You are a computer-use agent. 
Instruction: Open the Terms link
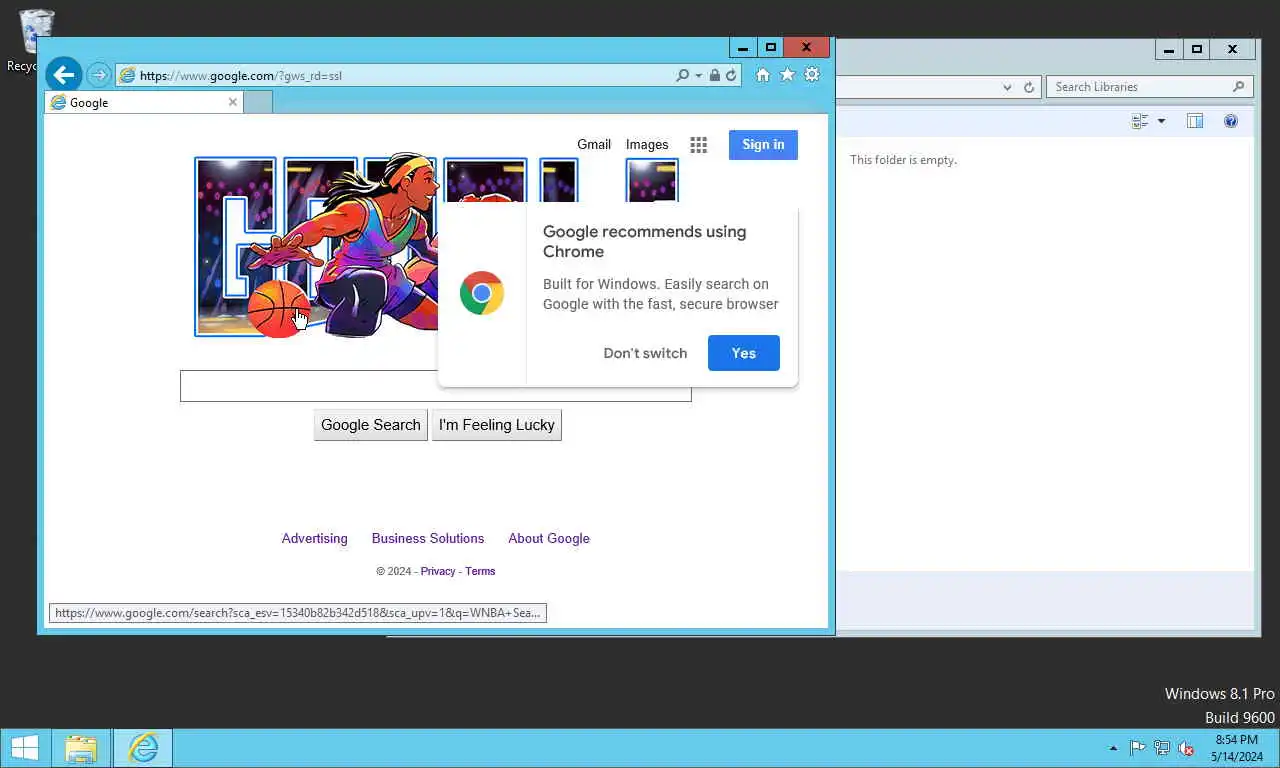(480, 571)
